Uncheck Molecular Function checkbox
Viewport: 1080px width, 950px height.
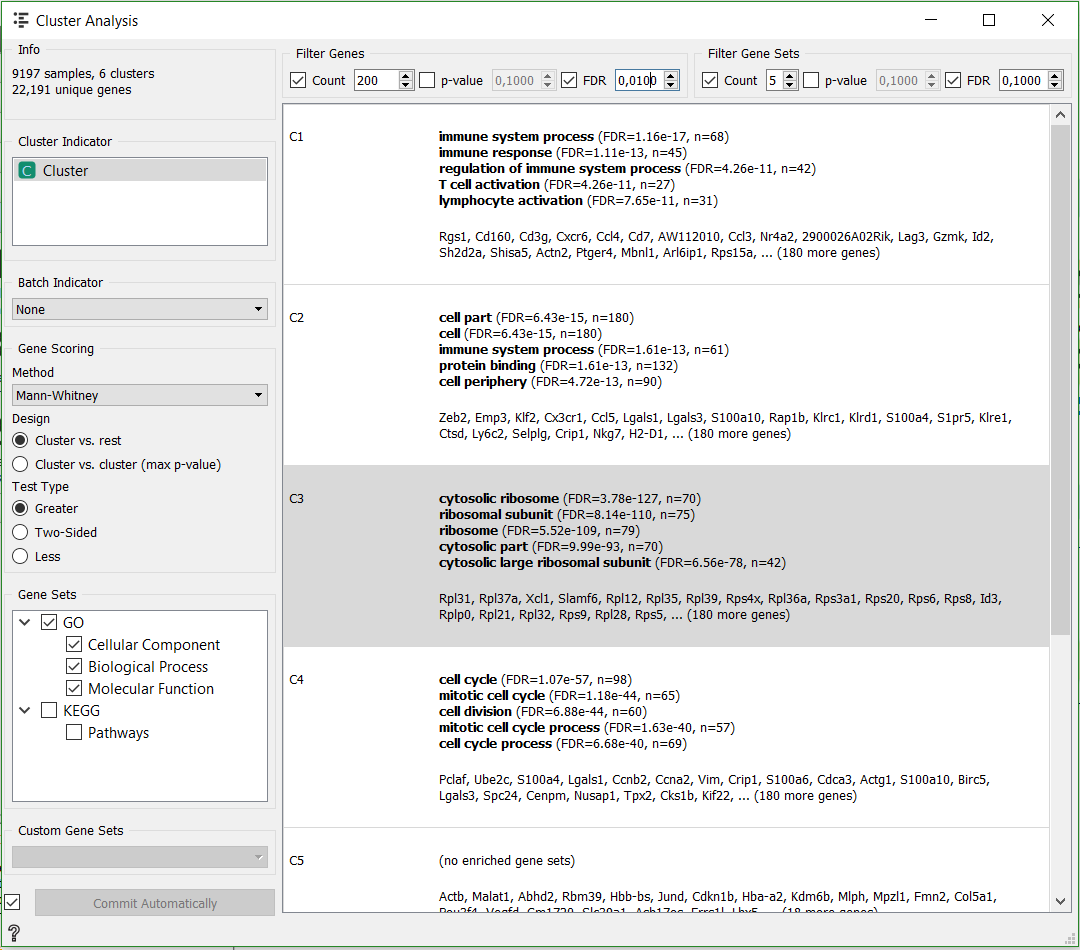pos(74,688)
